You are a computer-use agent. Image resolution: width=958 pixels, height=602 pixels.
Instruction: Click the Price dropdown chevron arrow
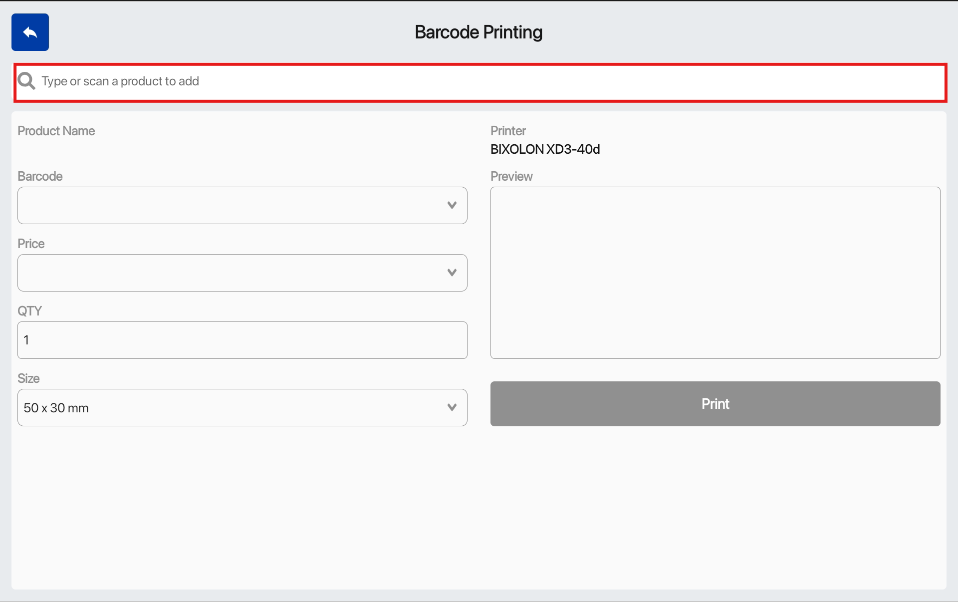click(x=452, y=273)
